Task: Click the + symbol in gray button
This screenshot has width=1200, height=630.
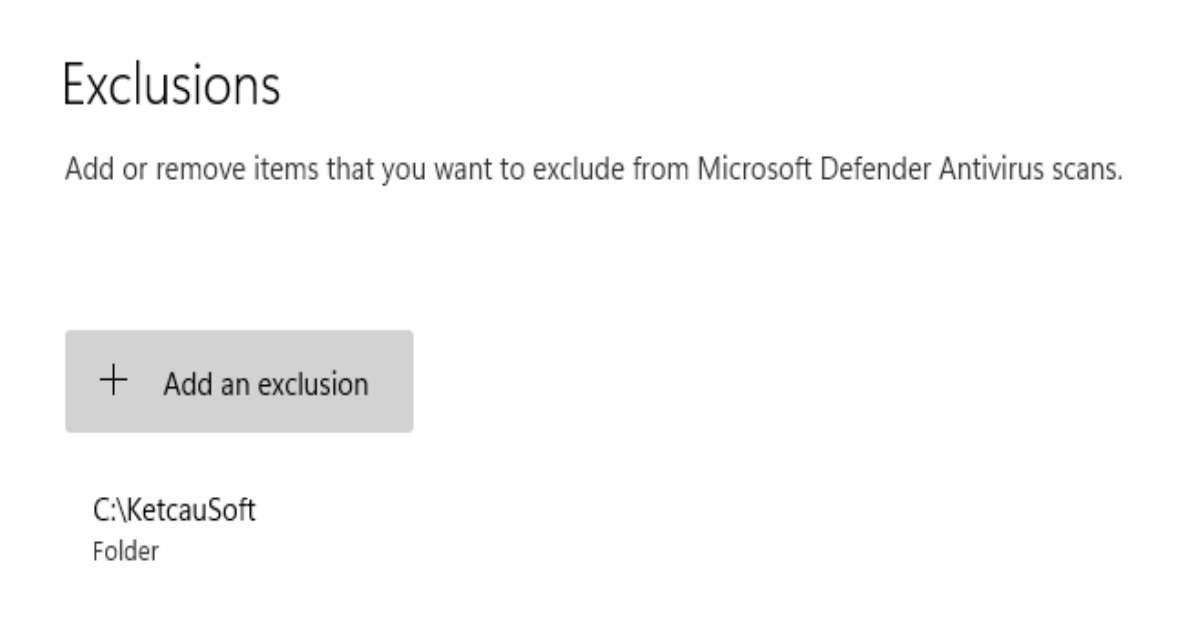Action: click(115, 382)
